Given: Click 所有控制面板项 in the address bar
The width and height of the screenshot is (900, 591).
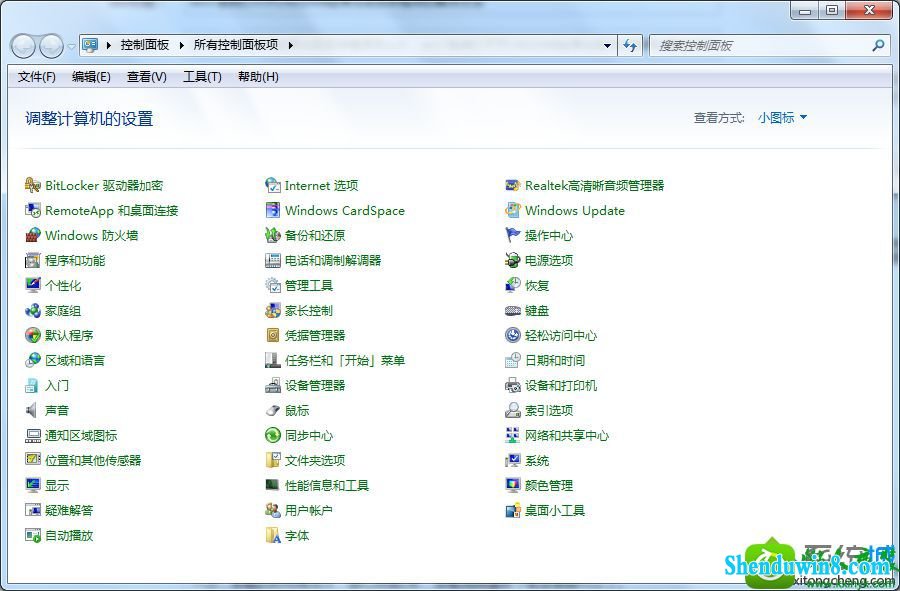Looking at the screenshot, I should [x=236, y=45].
